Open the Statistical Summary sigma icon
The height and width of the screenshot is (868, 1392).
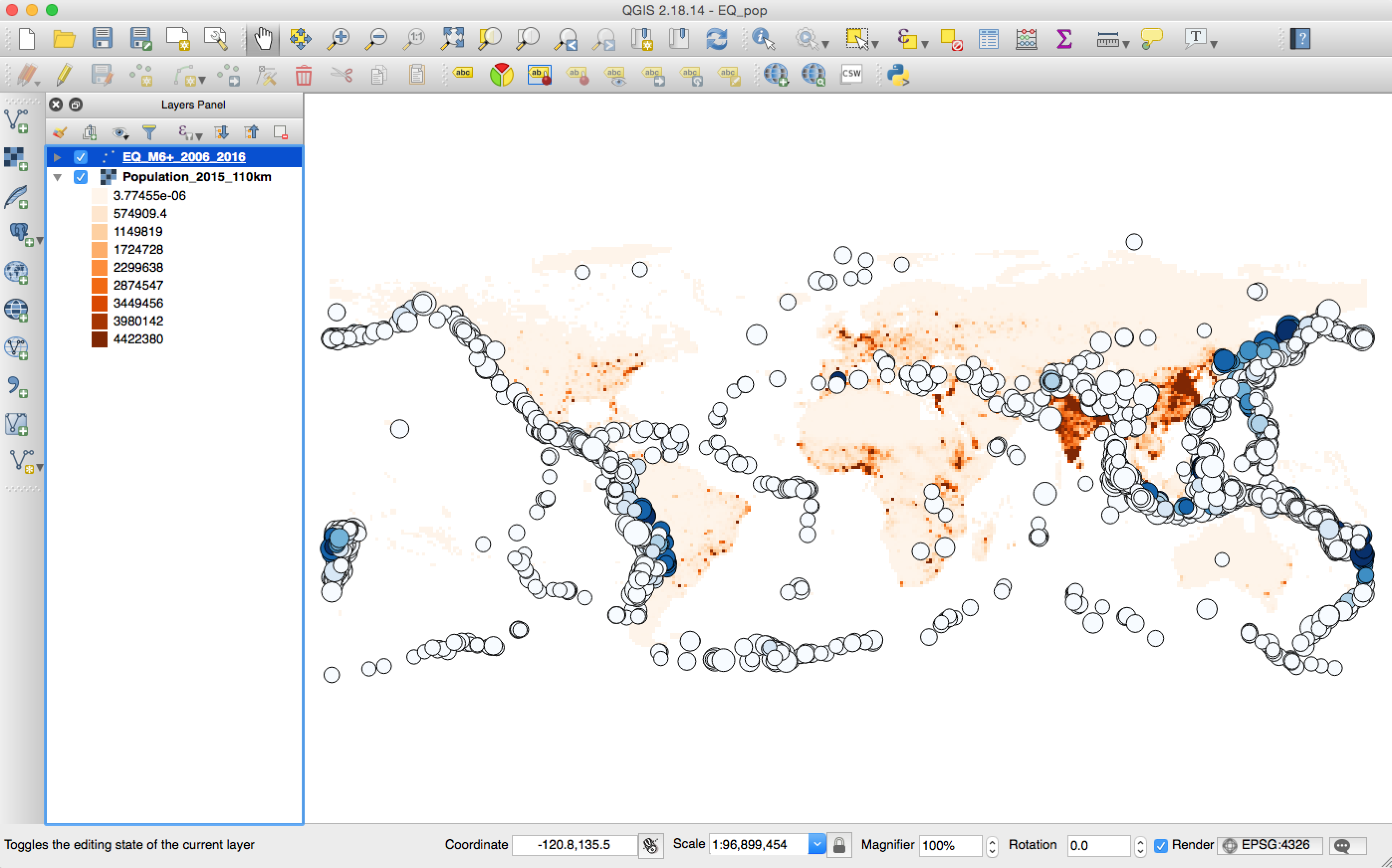[1063, 39]
